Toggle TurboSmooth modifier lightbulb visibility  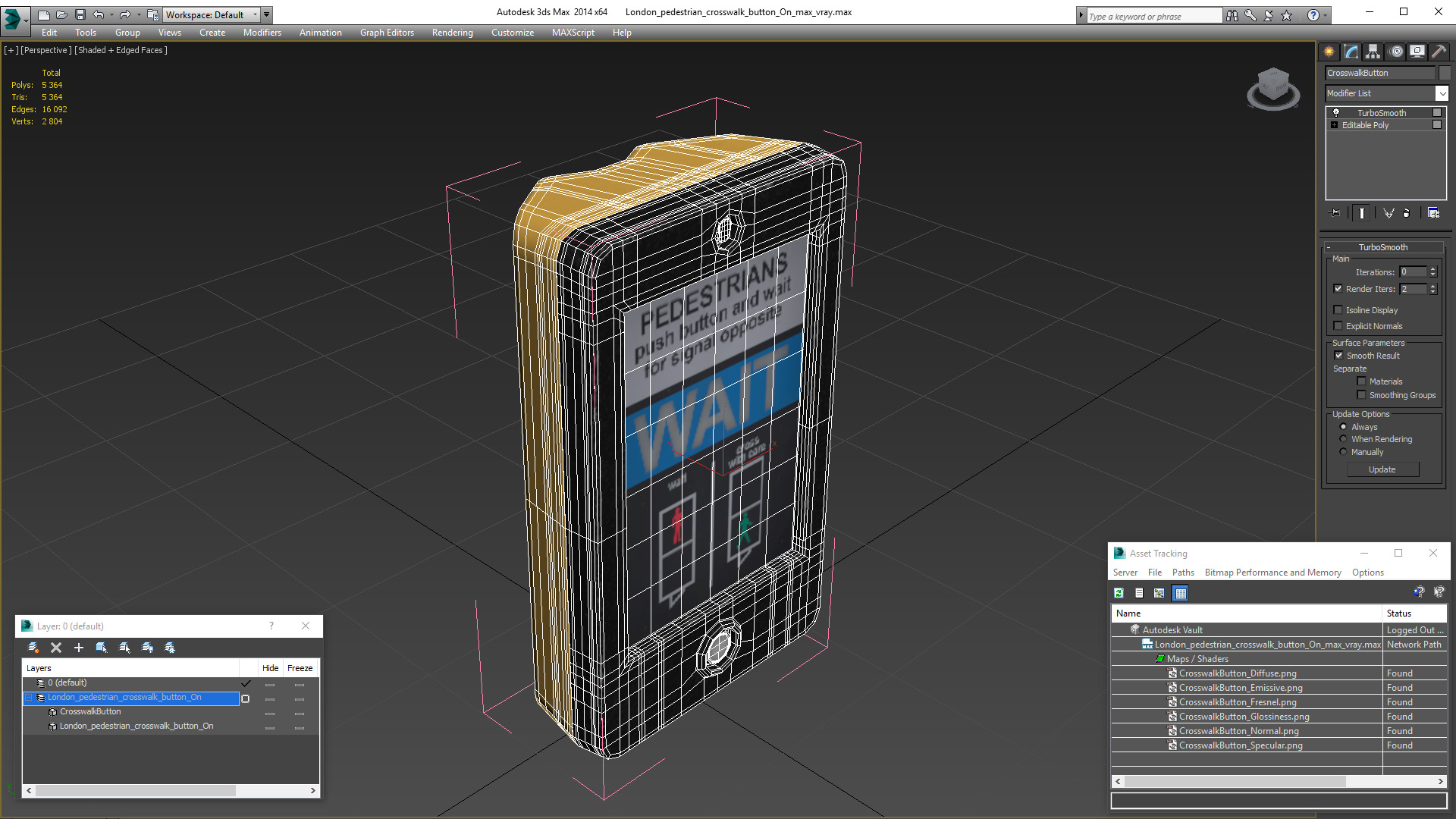pos(1336,113)
